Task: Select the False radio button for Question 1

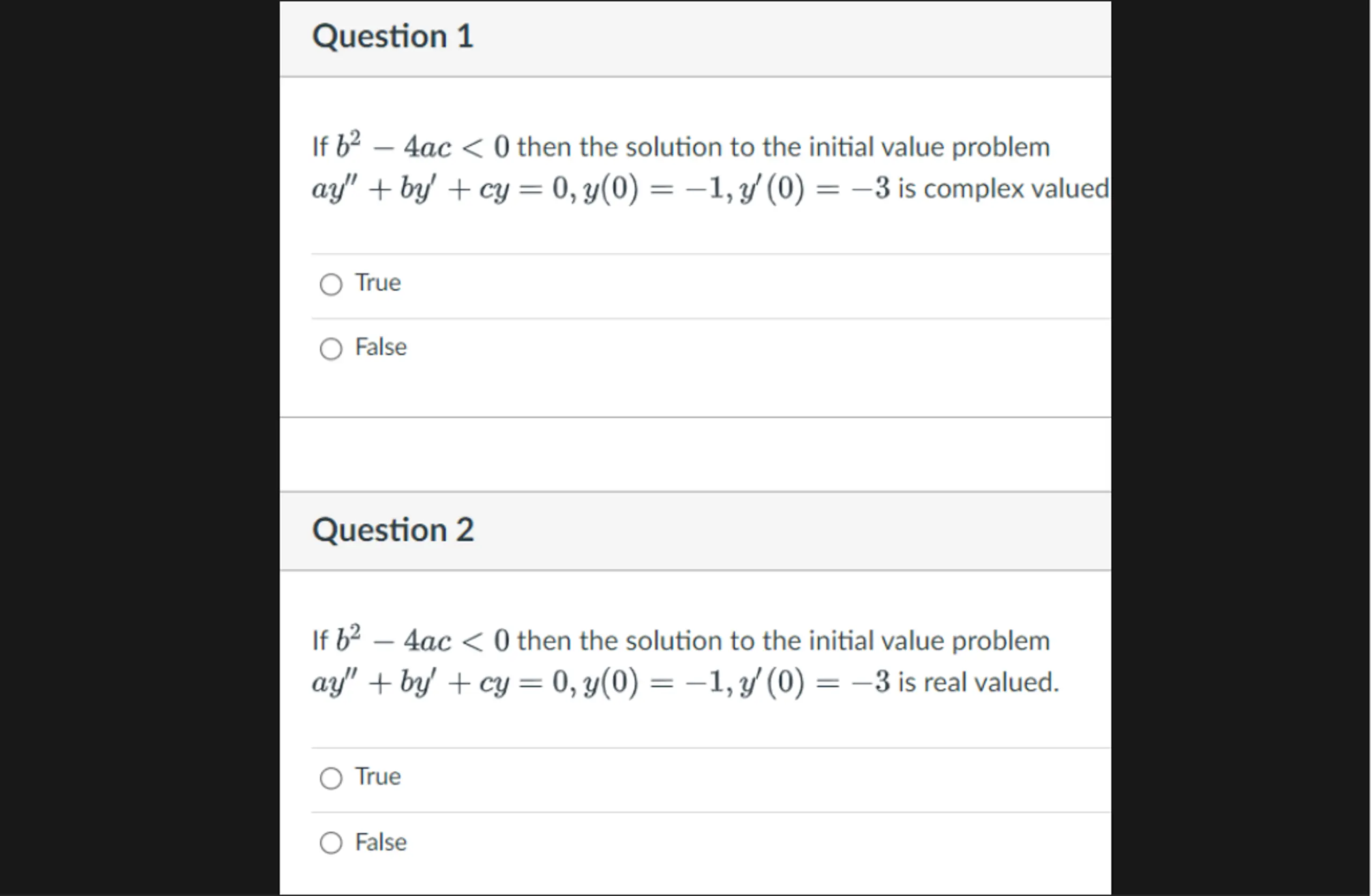Action: (x=331, y=349)
